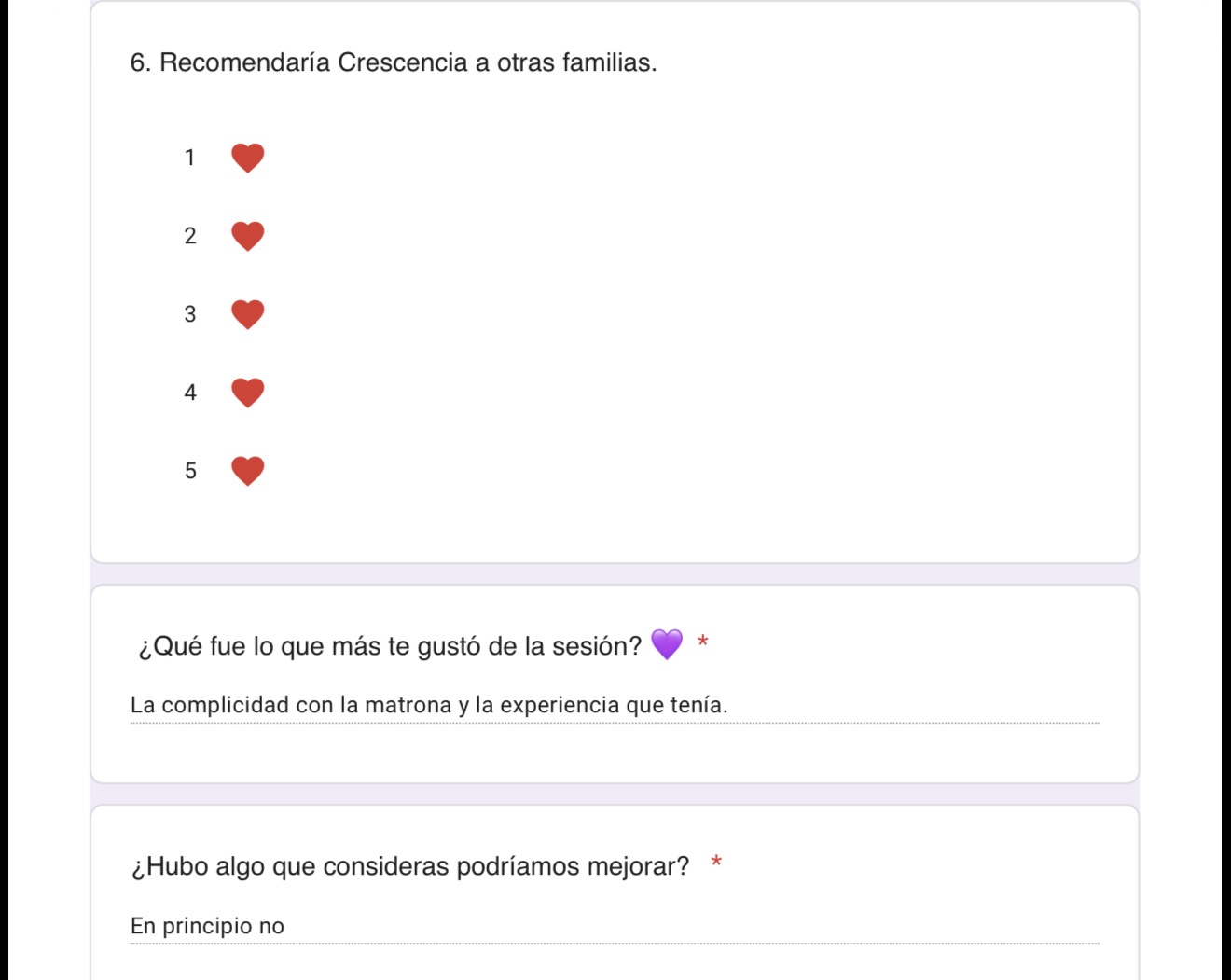Click the '¿Qué fue lo que más te gustó' question
This screenshot has height=980, width=1231.
point(390,646)
